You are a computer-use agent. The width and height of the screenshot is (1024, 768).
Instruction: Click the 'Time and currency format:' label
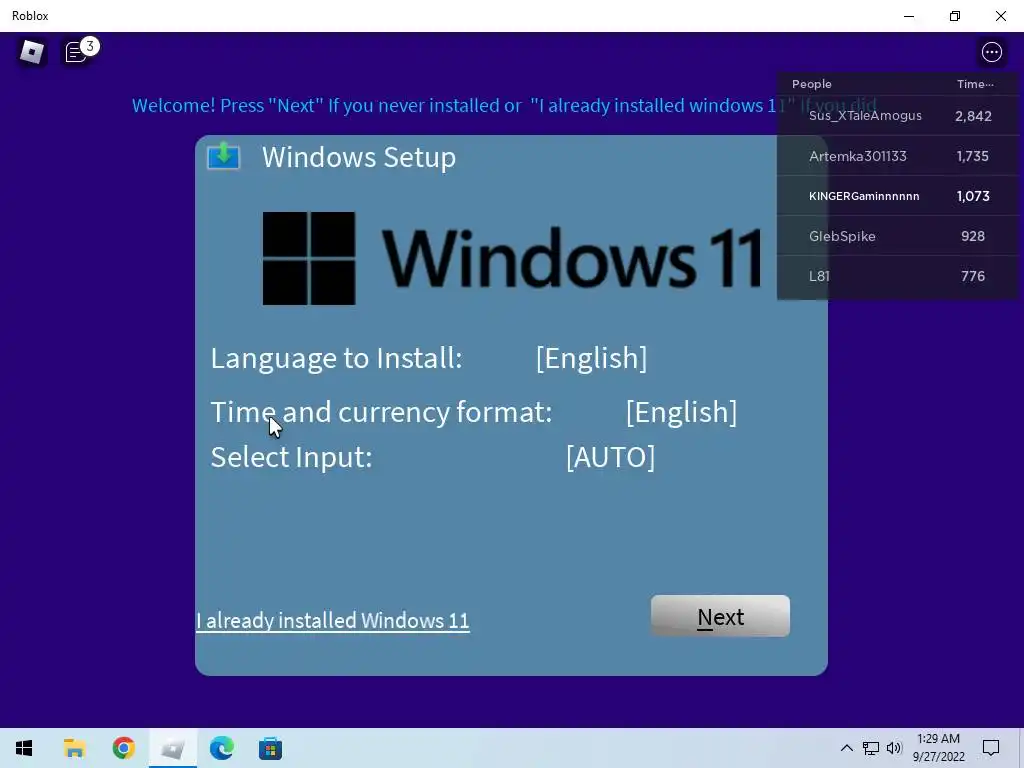[x=381, y=412]
